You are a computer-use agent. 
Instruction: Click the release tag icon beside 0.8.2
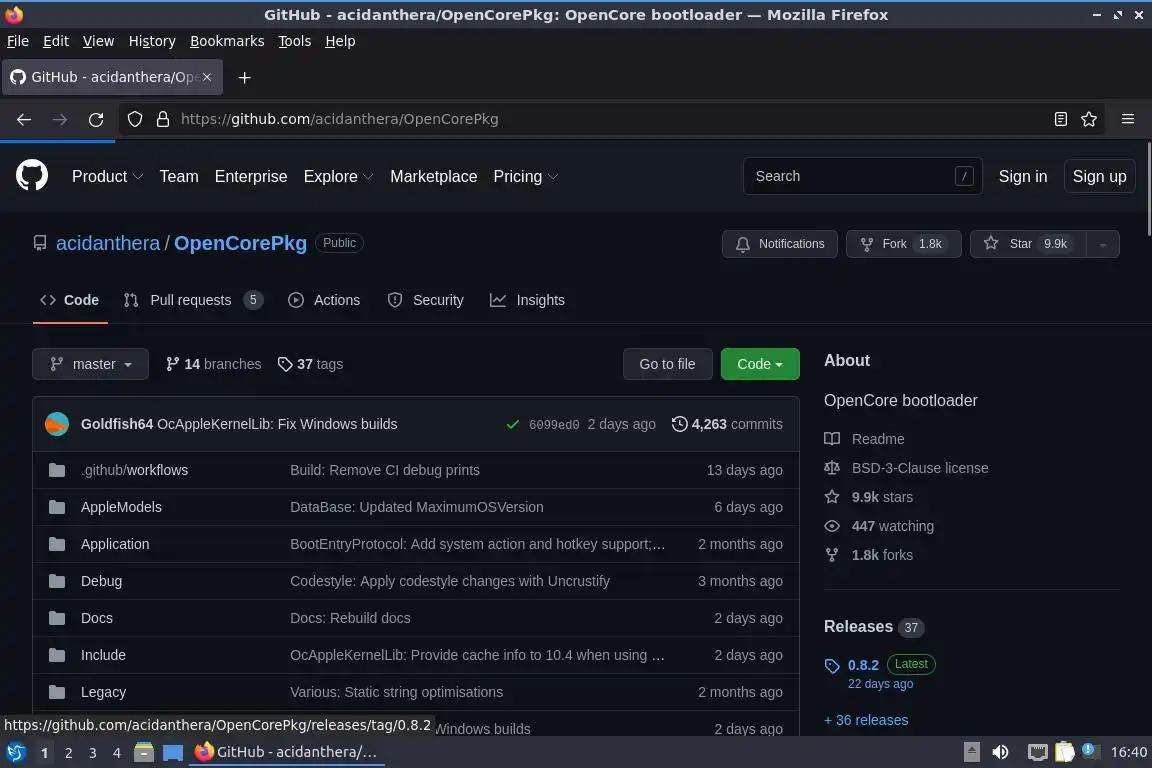pos(832,666)
